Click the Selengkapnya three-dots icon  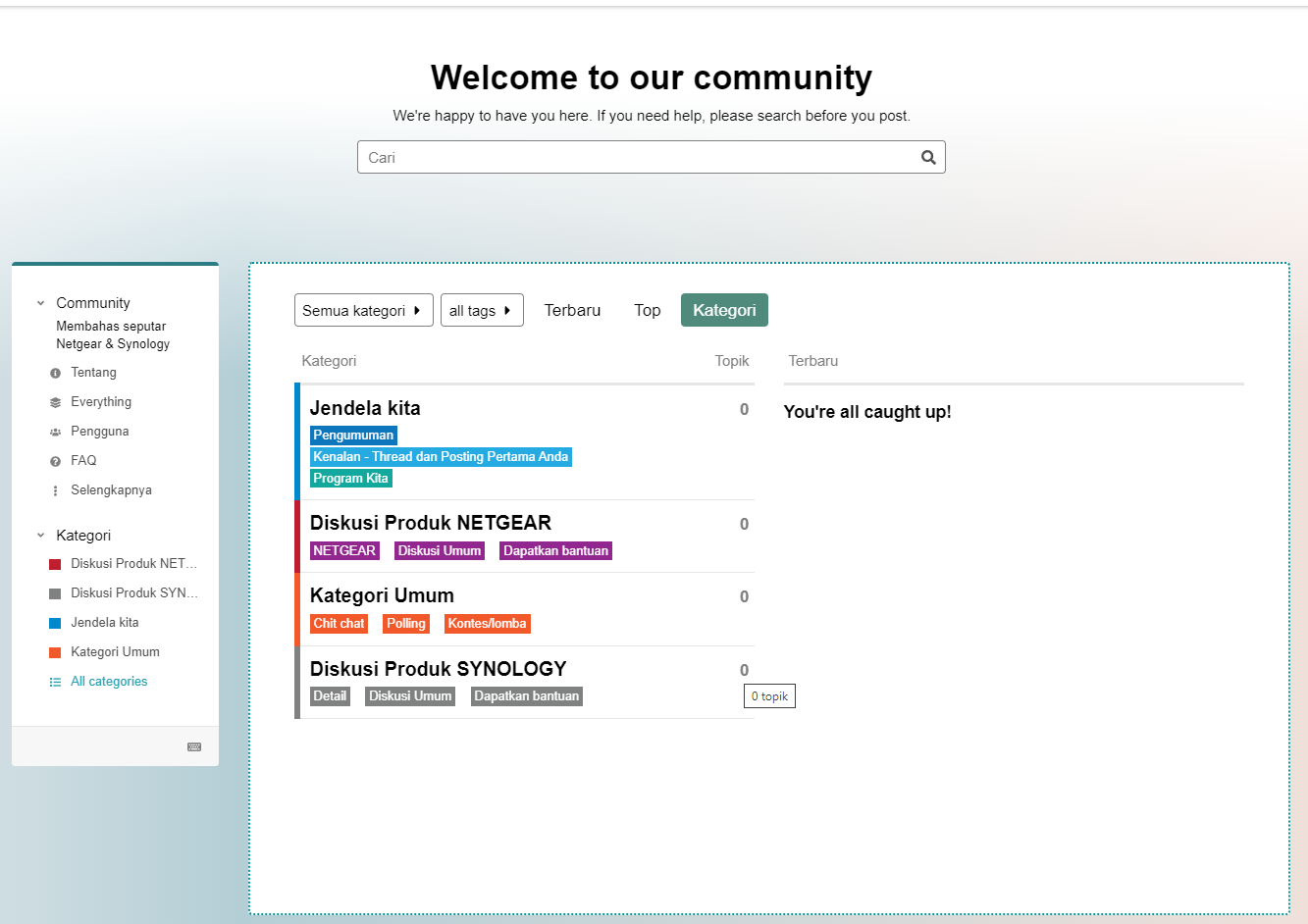(x=55, y=490)
